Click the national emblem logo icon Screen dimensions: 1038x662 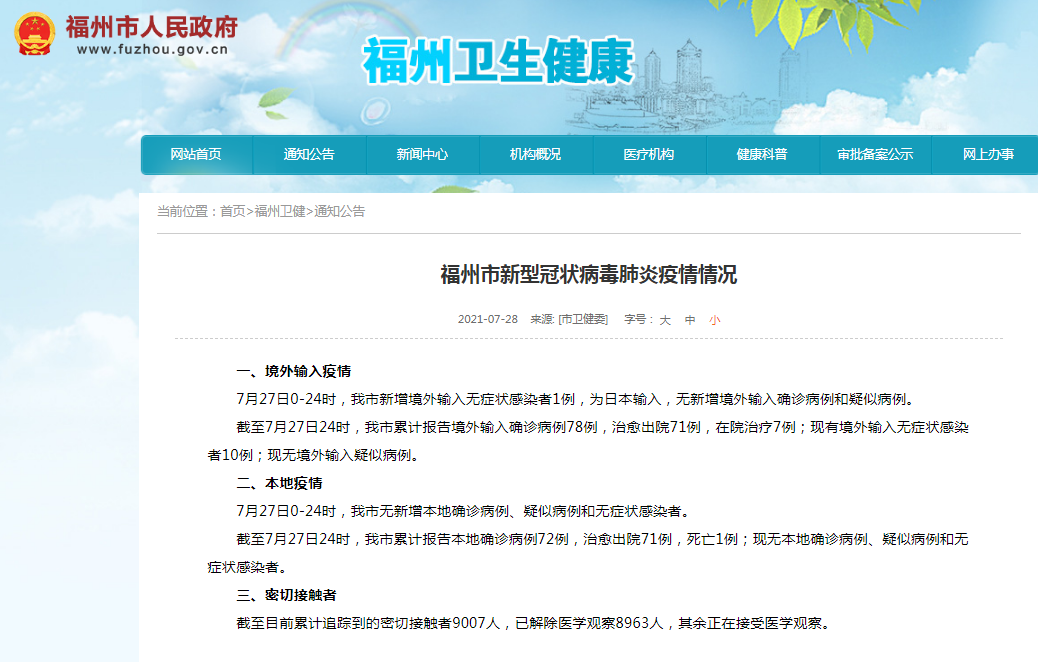click(x=34, y=33)
